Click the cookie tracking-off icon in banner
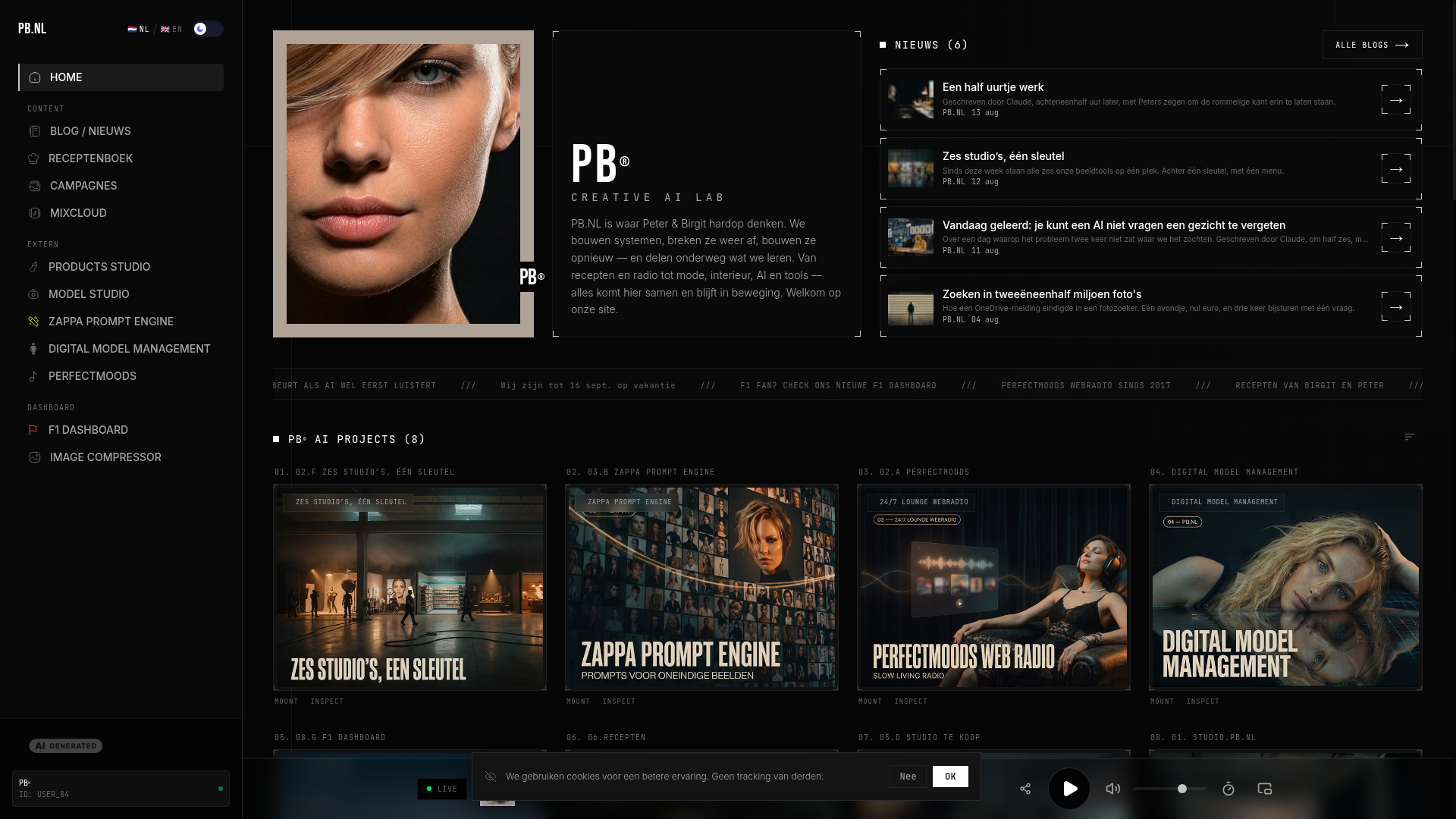 coord(491,777)
